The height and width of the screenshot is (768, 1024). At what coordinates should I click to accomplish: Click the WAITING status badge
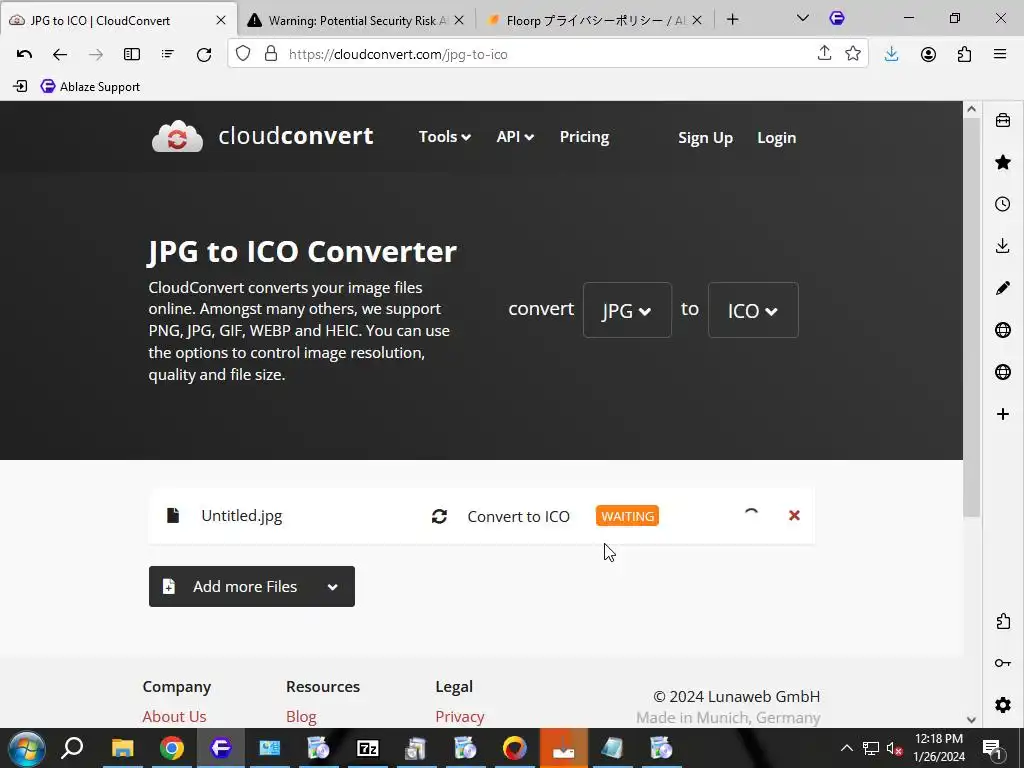(x=627, y=516)
